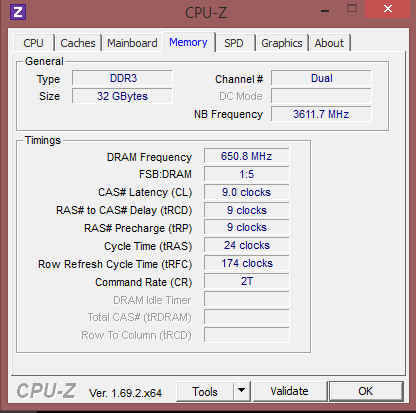The image size is (416, 413).
Task: Minimize the CPU-Z window
Action: pos(325,11)
